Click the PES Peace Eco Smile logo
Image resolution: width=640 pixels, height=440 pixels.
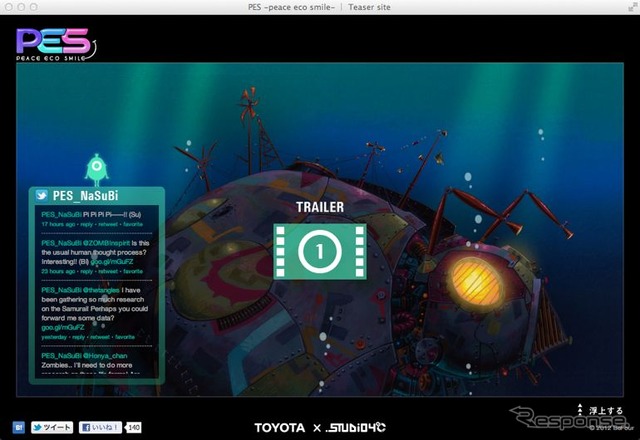(56, 44)
